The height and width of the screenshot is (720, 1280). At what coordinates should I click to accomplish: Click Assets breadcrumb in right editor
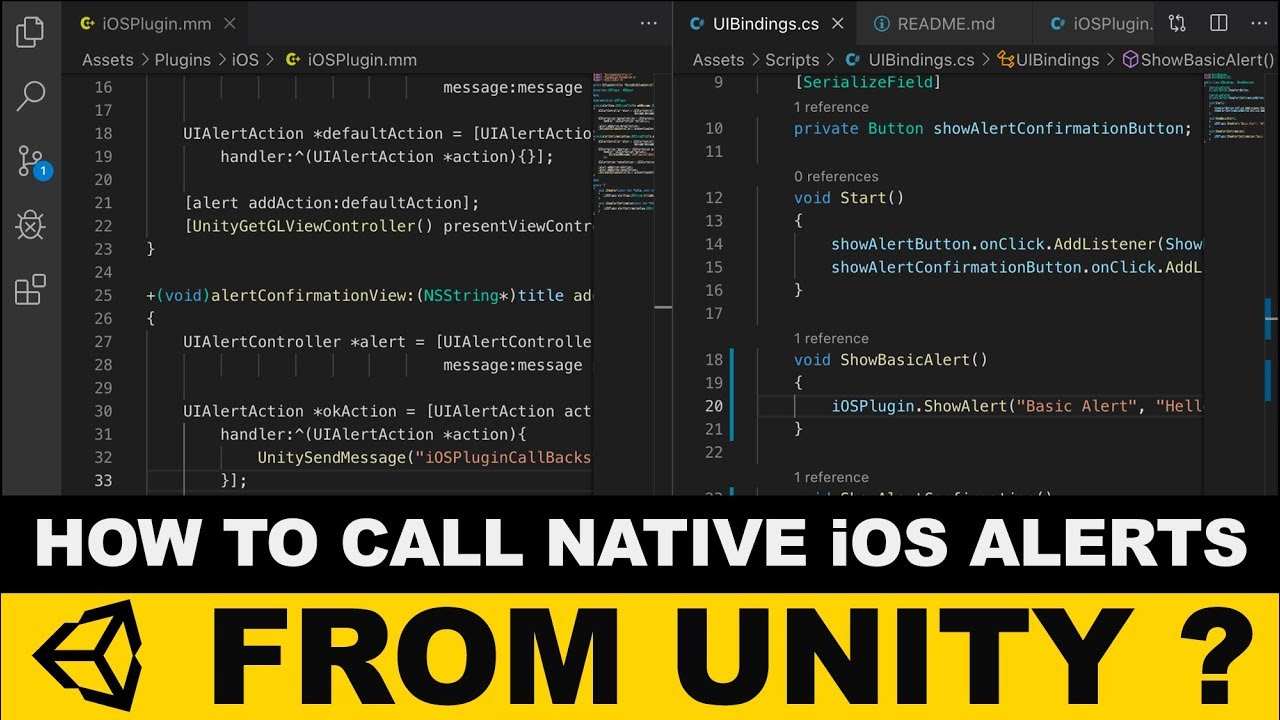point(719,60)
